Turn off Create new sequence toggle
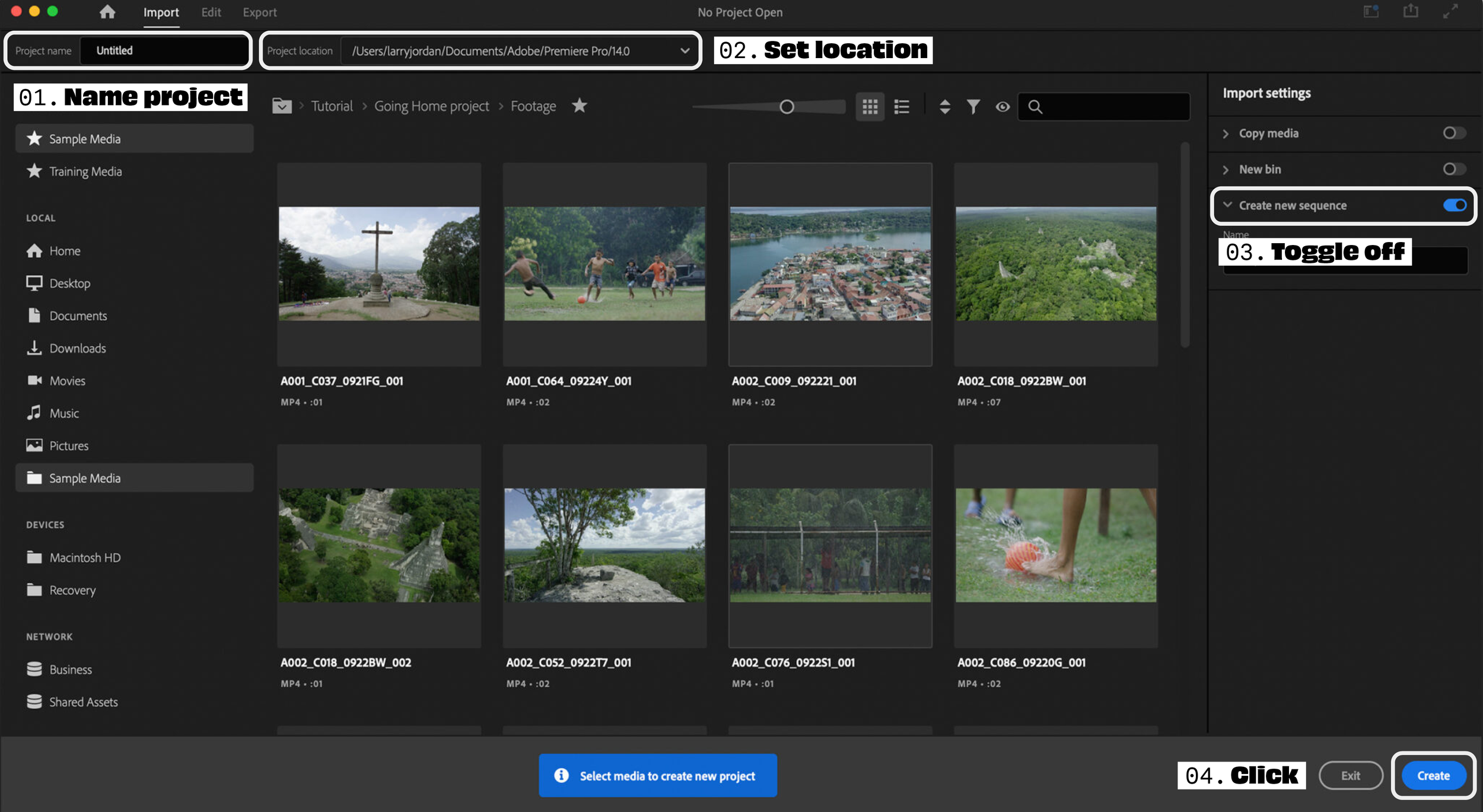The height and width of the screenshot is (812, 1483). (x=1455, y=205)
